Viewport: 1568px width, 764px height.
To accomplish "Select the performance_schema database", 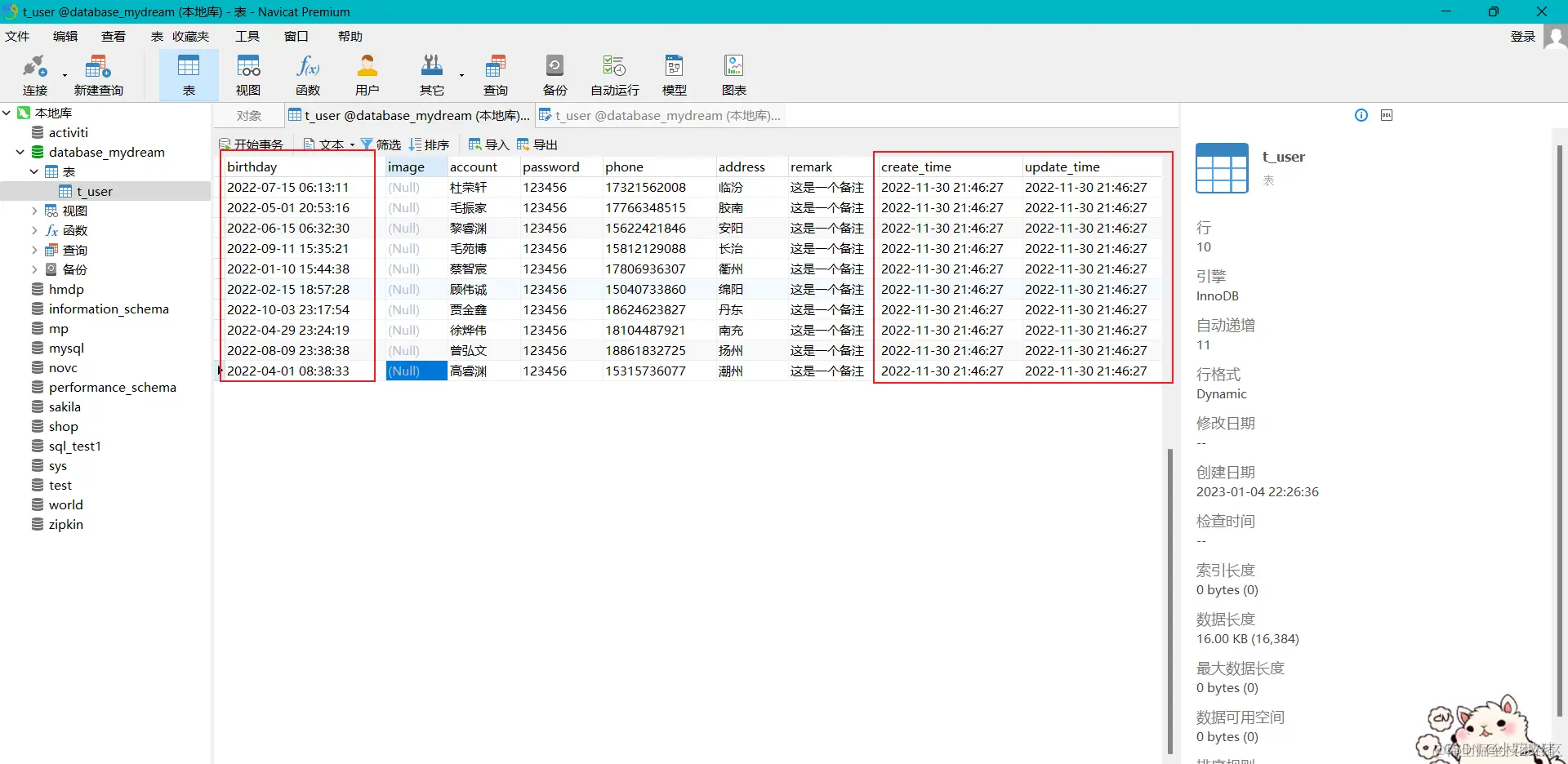I will tap(112, 387).
